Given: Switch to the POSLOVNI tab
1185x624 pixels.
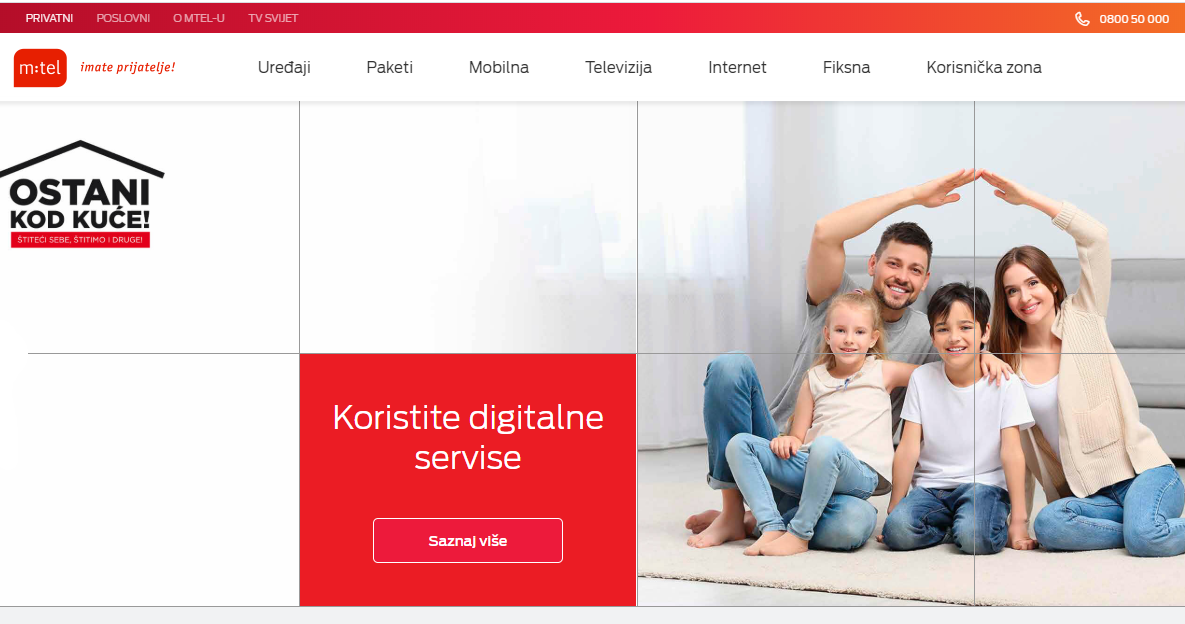Looking at the screenshot, I should coord(123,18).
